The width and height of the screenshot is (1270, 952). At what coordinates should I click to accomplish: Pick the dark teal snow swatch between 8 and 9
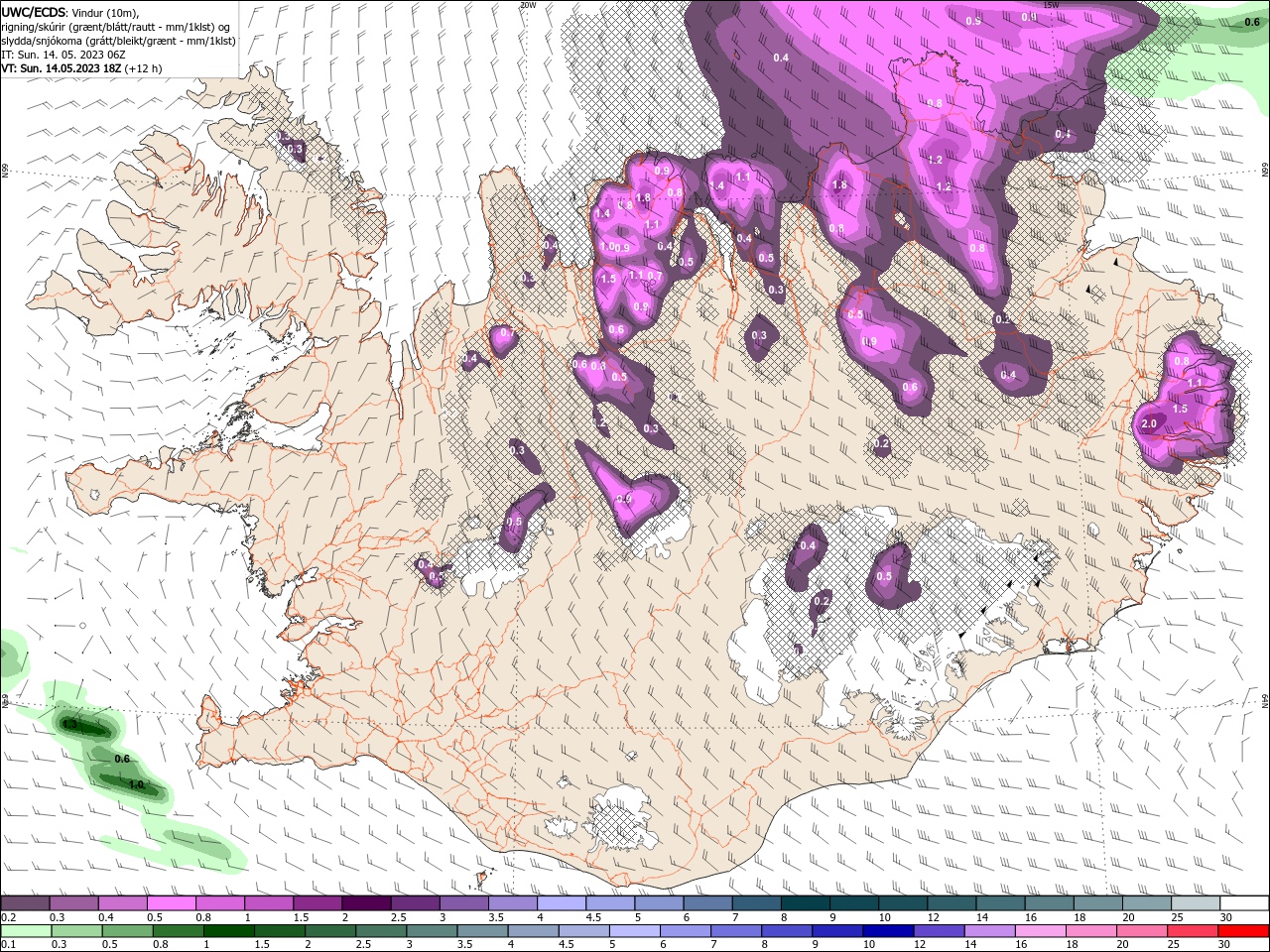tap(806, 903)
